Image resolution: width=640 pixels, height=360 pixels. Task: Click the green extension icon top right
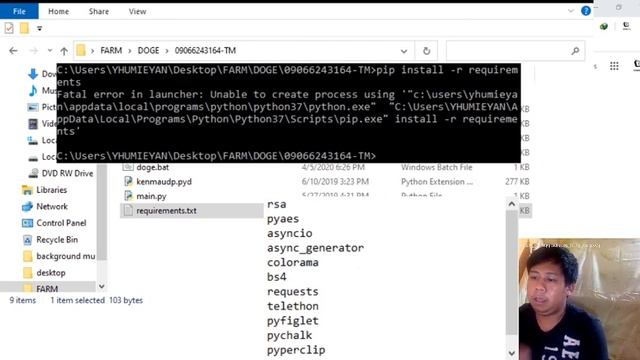click(604, 27)
